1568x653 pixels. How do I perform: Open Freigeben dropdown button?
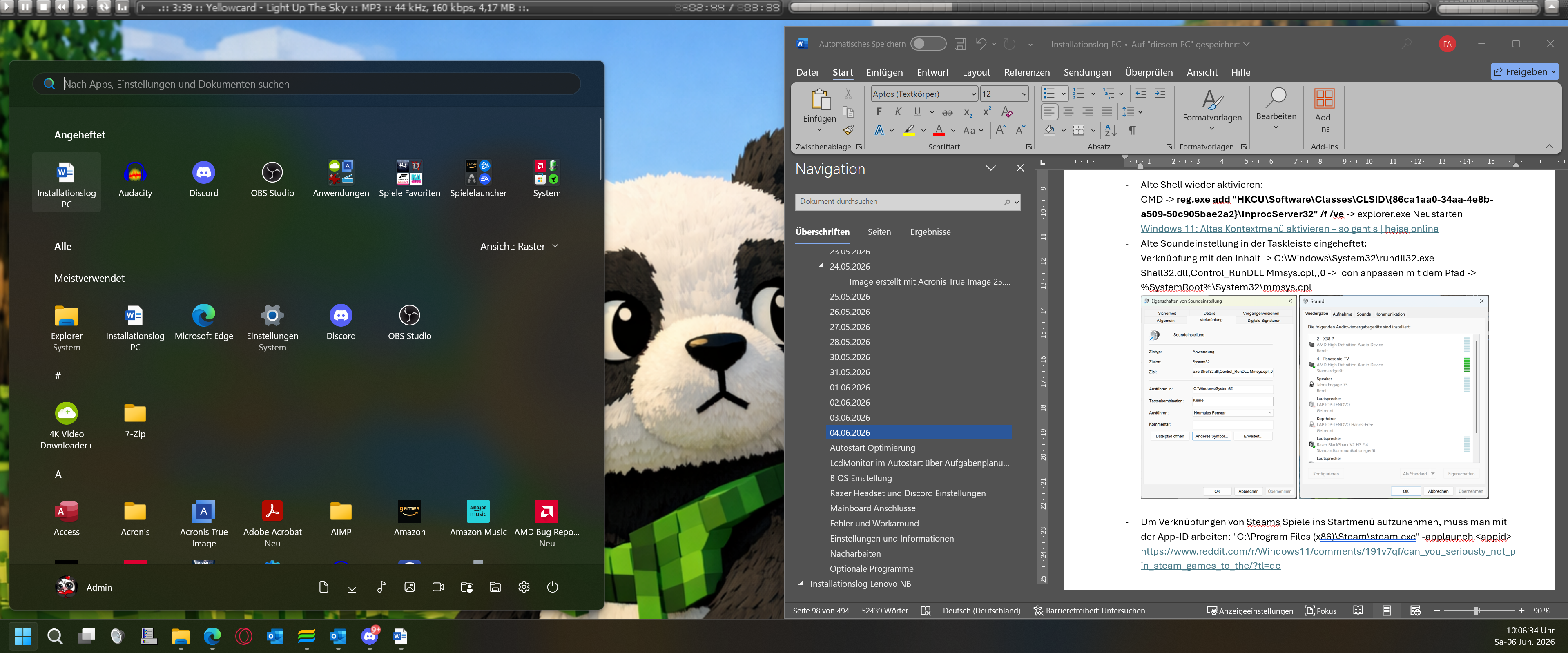click(x=1525, y=72)
